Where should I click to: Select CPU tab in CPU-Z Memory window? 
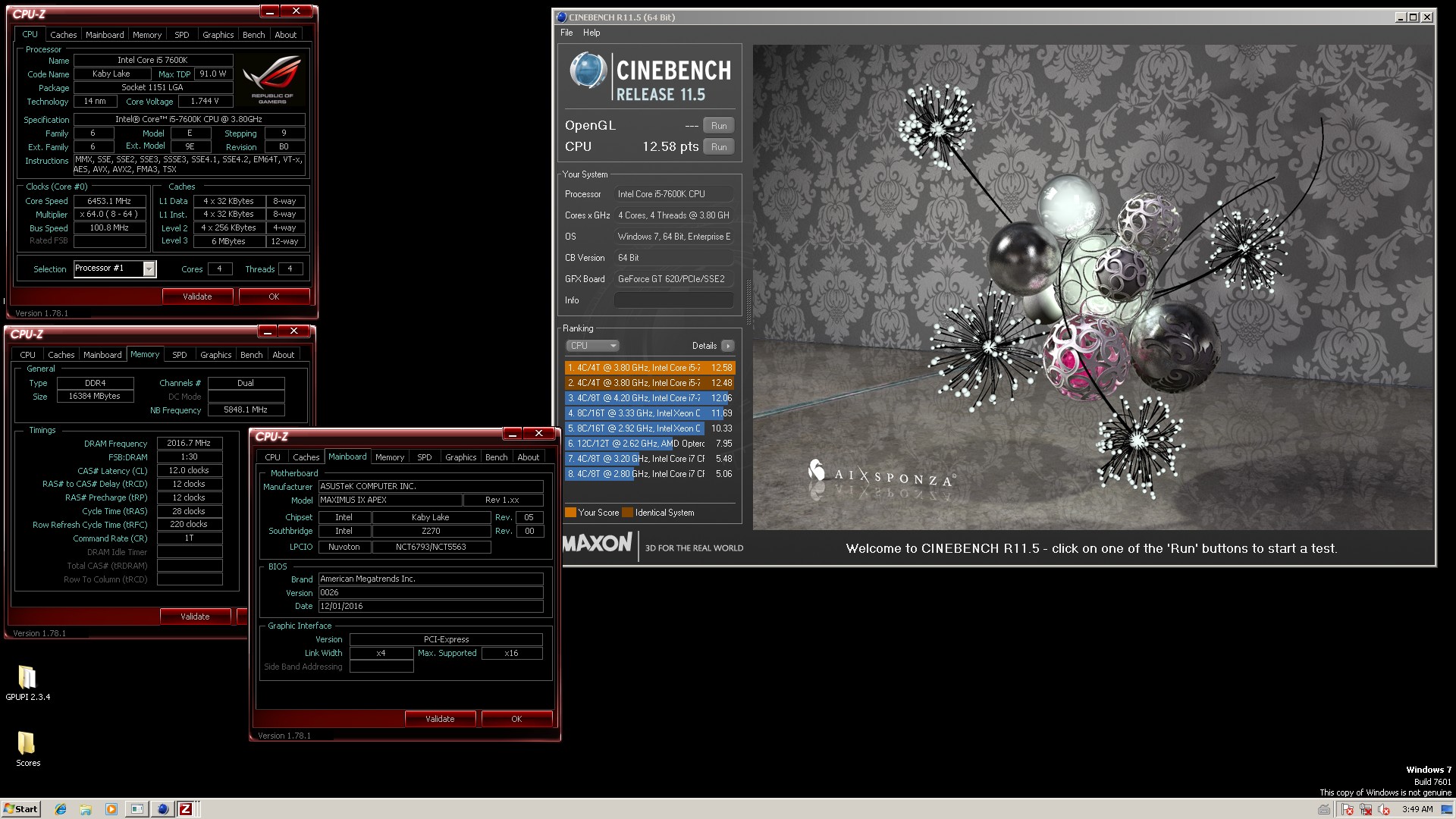pos(28,355)
